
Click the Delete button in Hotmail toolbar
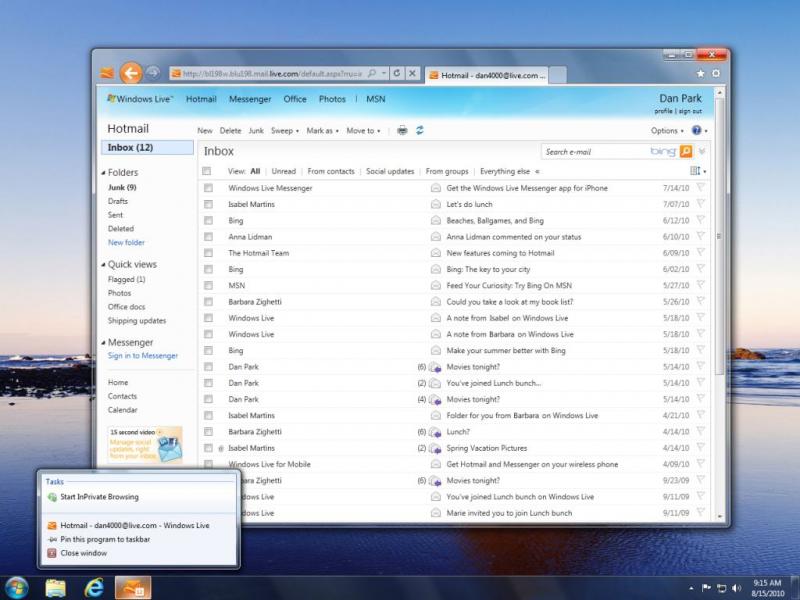(230, 131)
